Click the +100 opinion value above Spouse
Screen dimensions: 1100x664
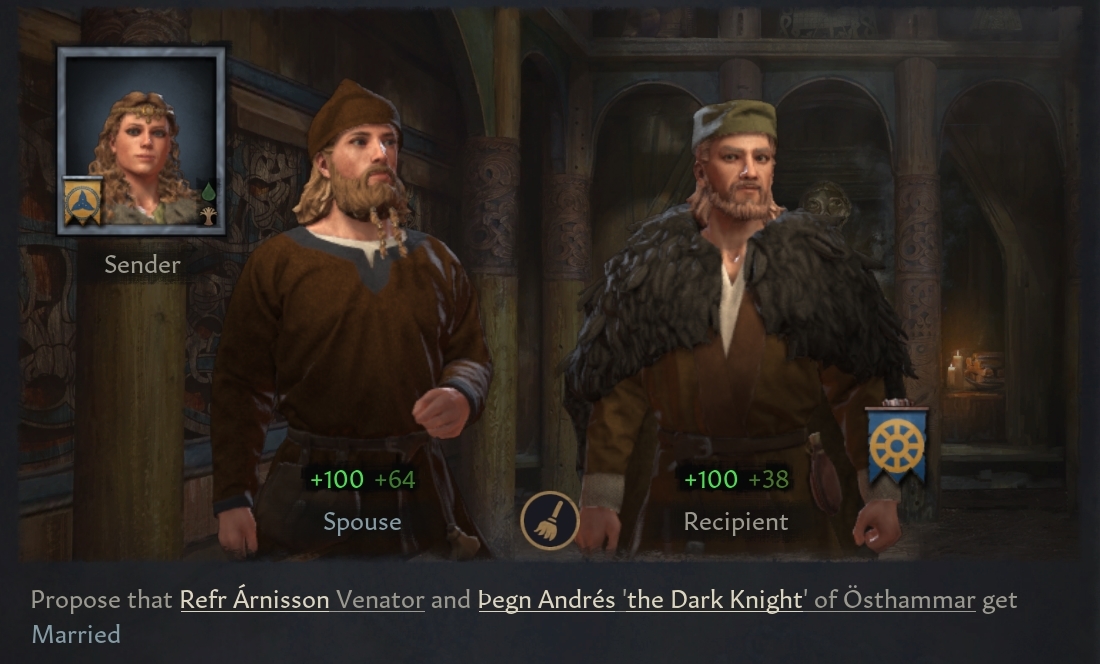click(x=337, y=480)
